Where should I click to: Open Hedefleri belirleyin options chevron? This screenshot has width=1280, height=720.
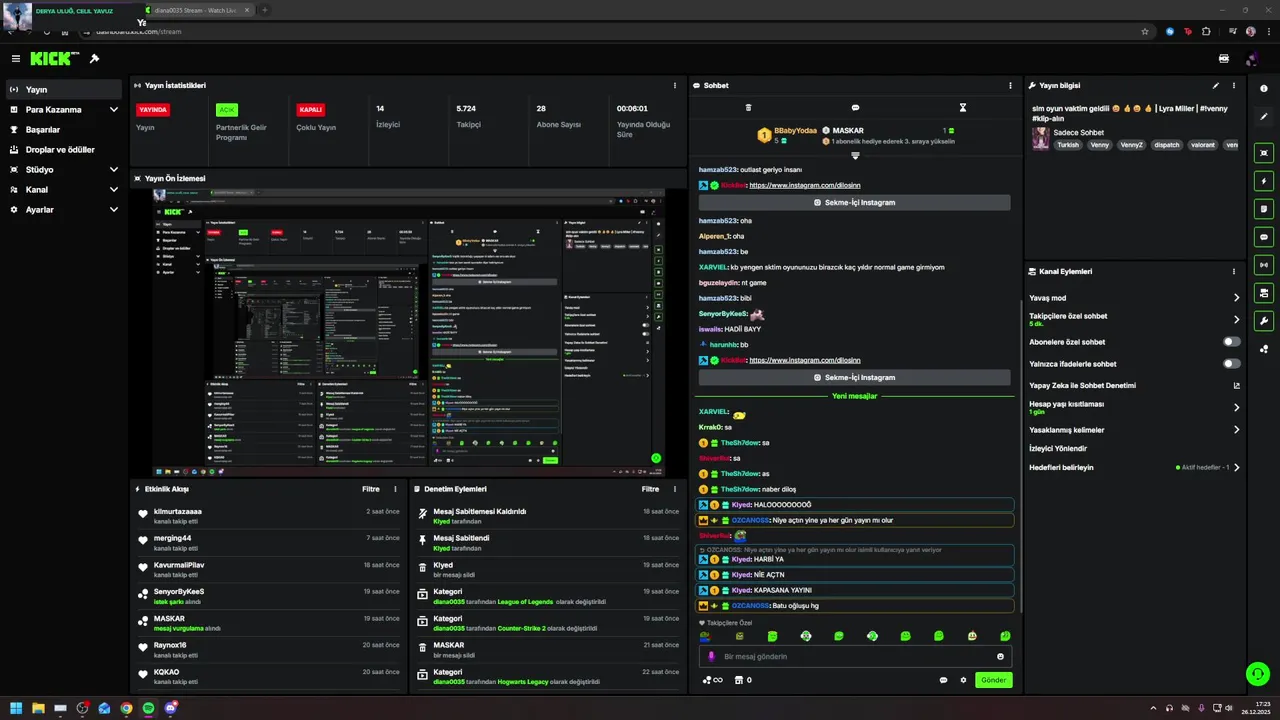tap(1236, 467)
